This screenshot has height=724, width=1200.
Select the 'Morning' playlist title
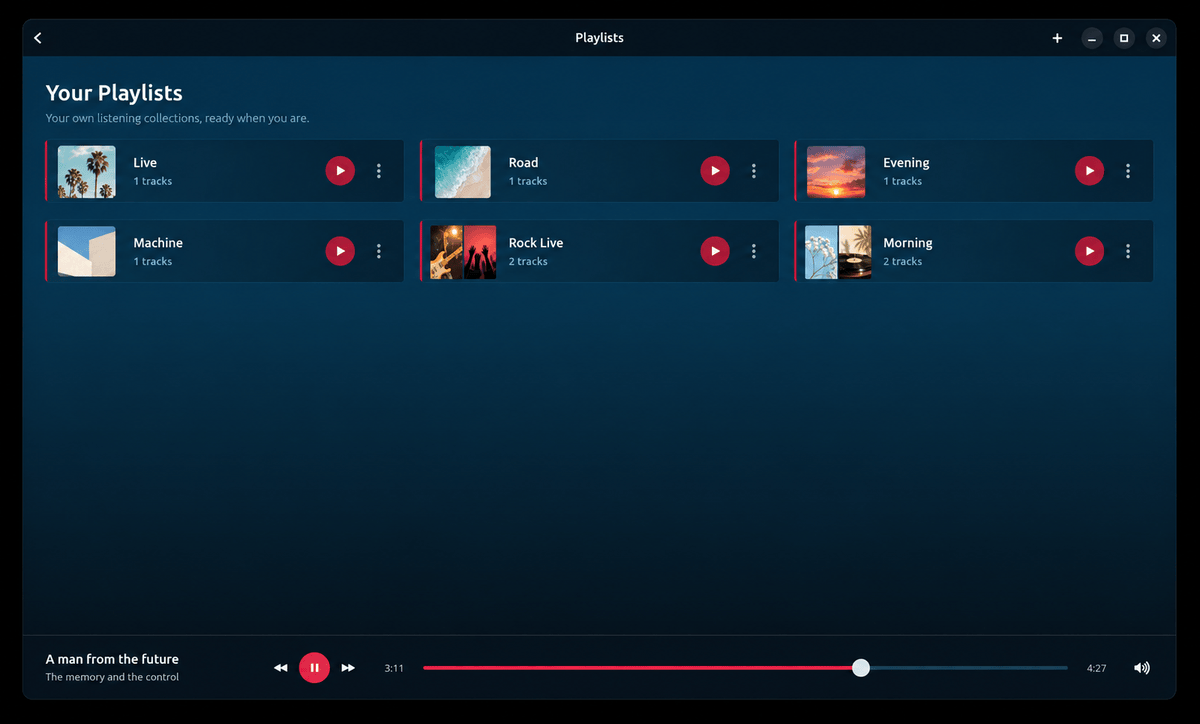(908, 243)
